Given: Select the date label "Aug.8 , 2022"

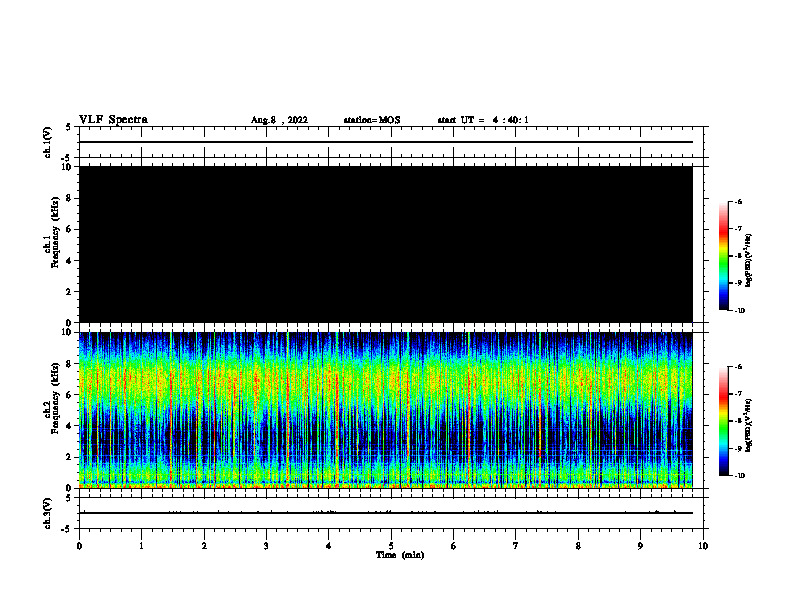Looking at the screenshot, I should 279,120.
